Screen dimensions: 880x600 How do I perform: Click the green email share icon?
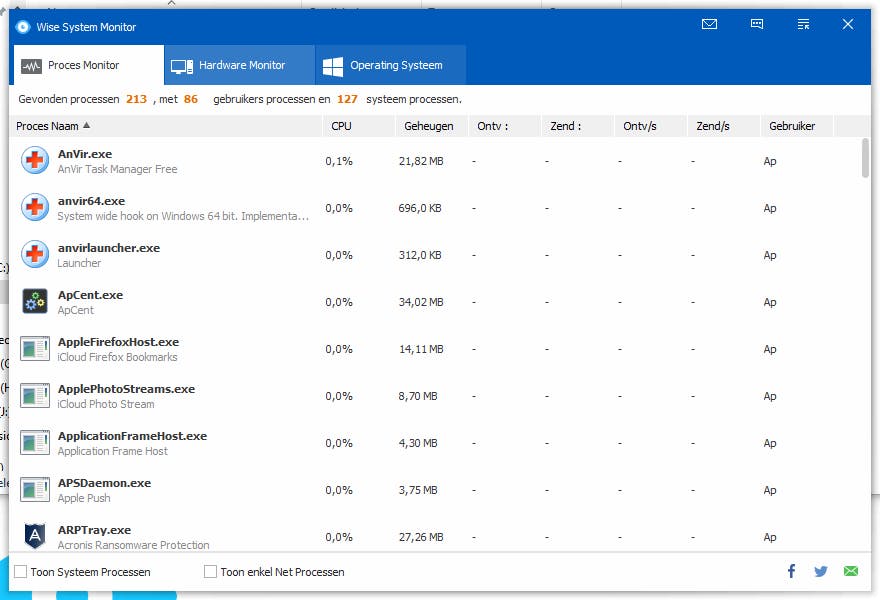[851, 571]
